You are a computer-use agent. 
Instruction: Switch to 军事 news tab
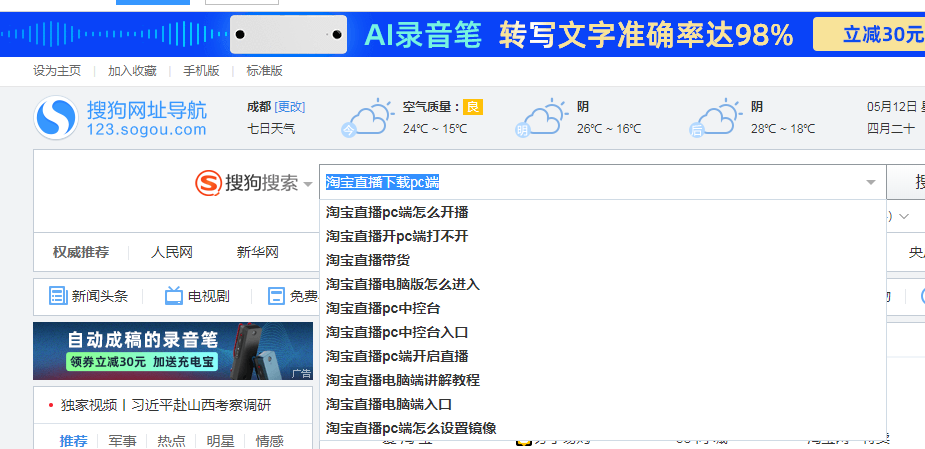pos(123,441)
